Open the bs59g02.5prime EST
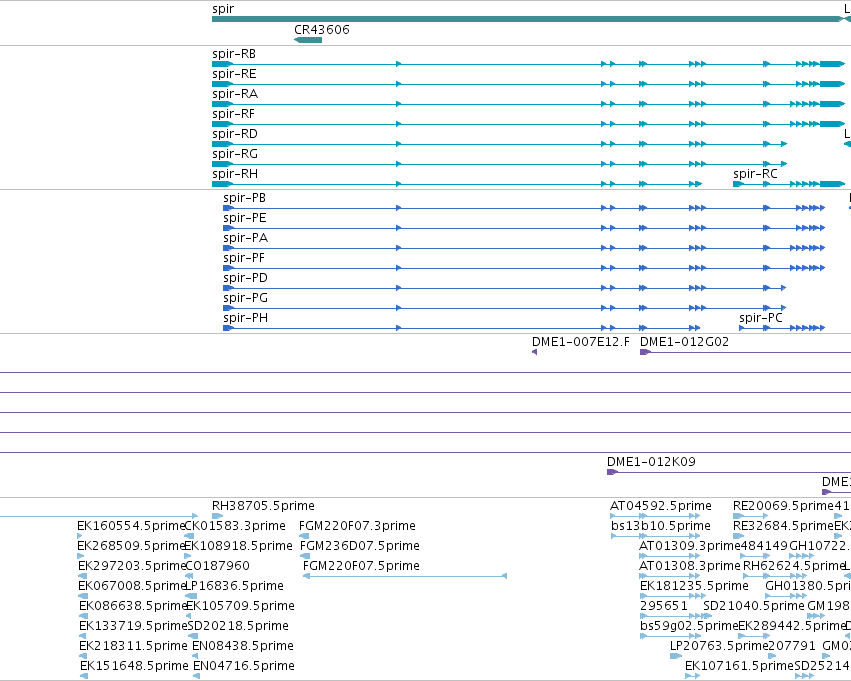Screen dimensions: 851x681 pyautogui.click(x=689, y=626)
